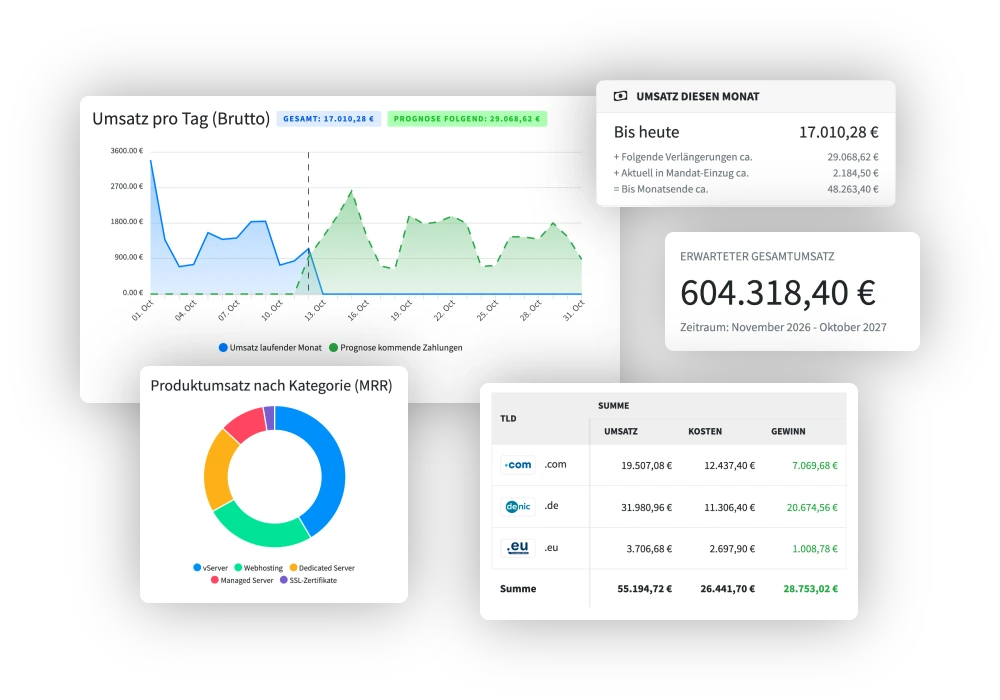Click the Kosten column header
The image size is (1000, 700).
click(705, 432)
